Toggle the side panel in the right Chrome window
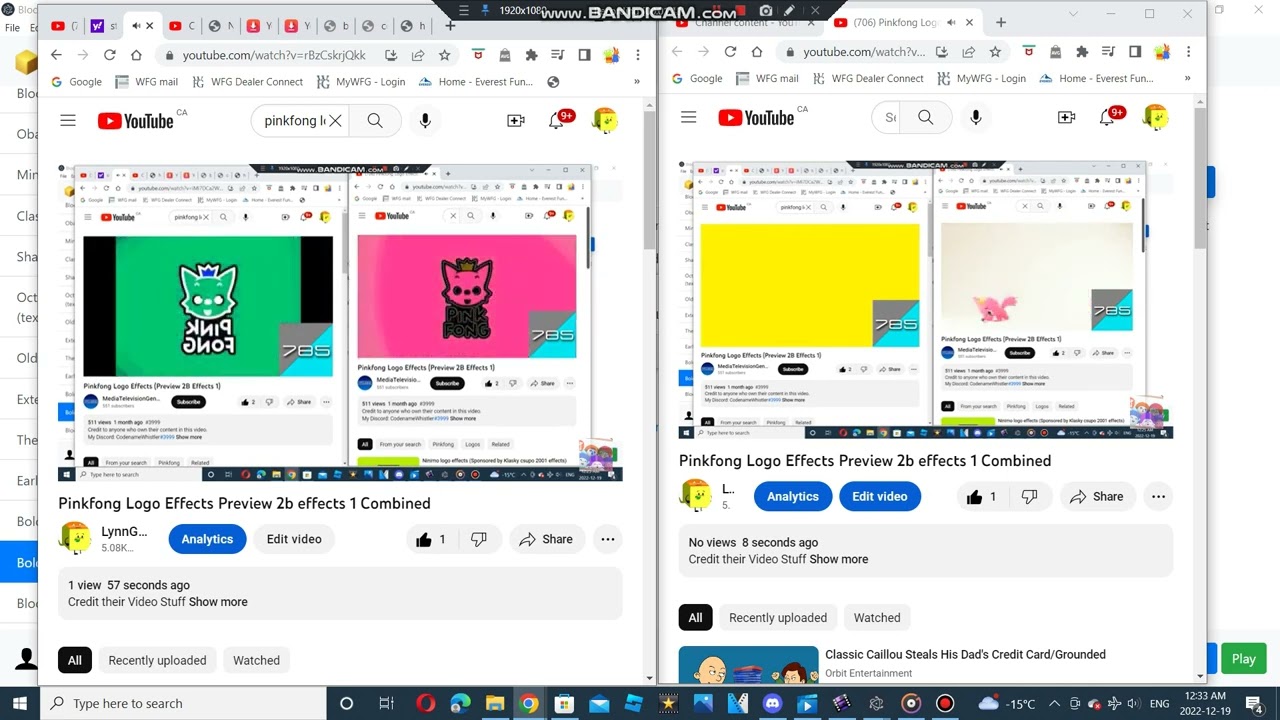Viewport: 1280px width, 720px height. (x=1134, y=52)
